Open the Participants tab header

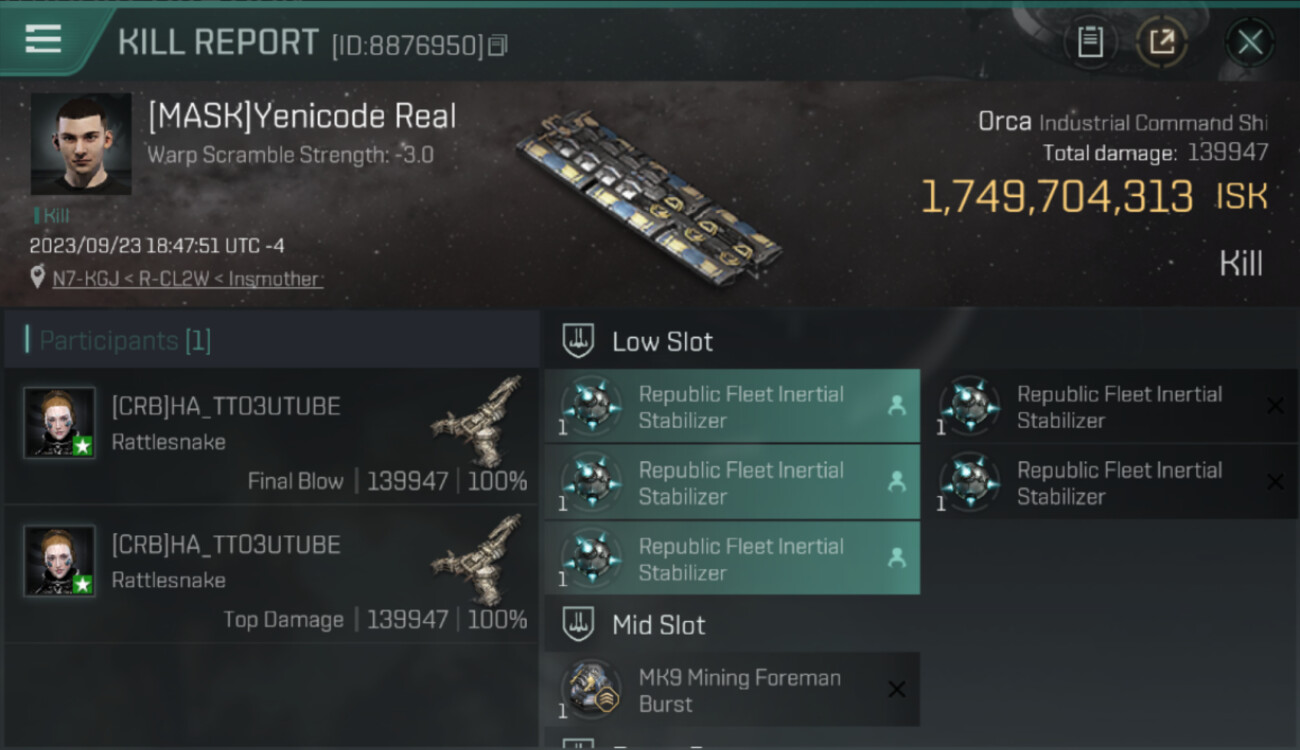pyautogui.click(x=125, y=341)
